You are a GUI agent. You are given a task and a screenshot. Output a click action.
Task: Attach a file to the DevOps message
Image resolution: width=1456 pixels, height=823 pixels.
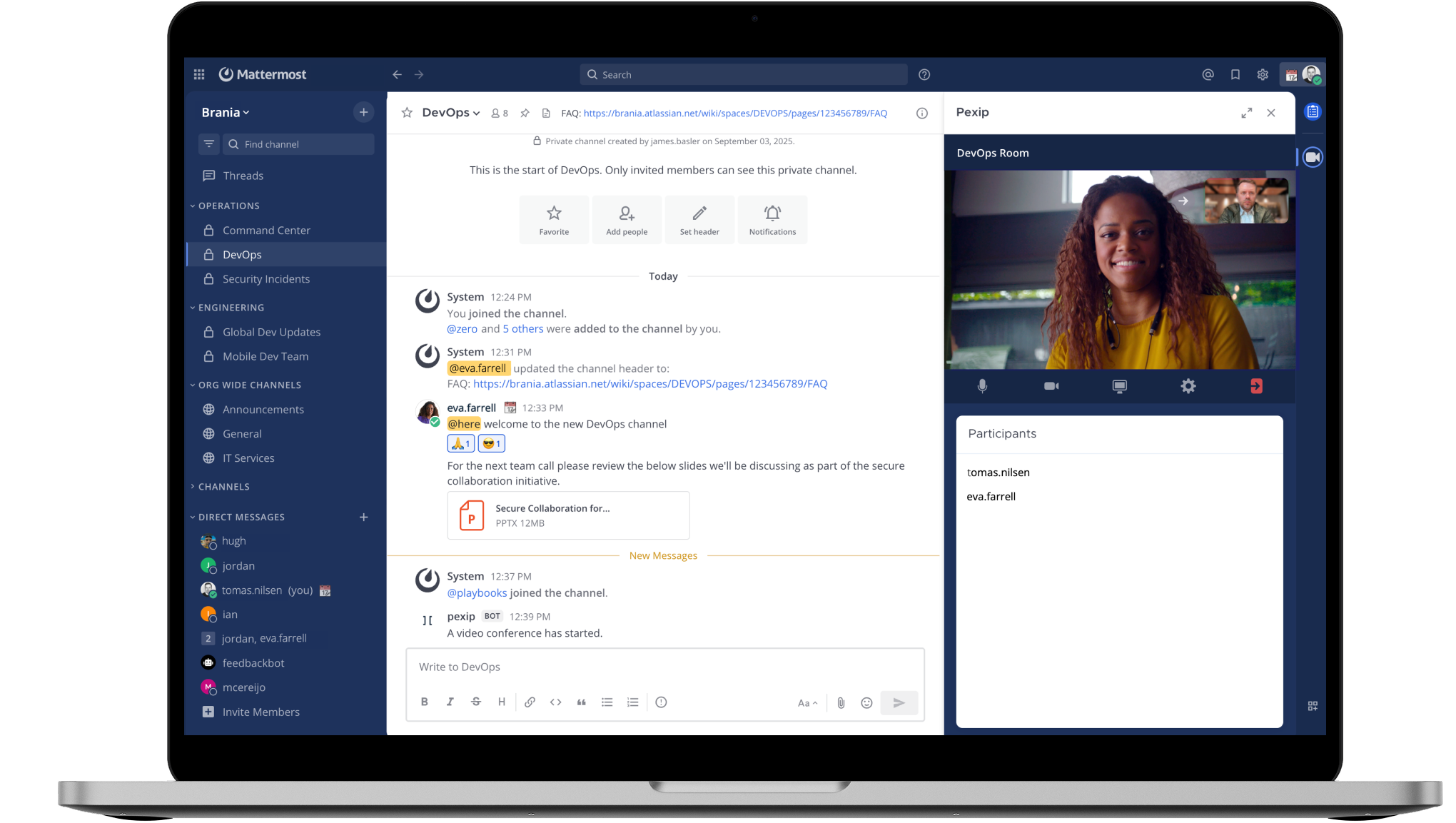click(x=841, y=702)
